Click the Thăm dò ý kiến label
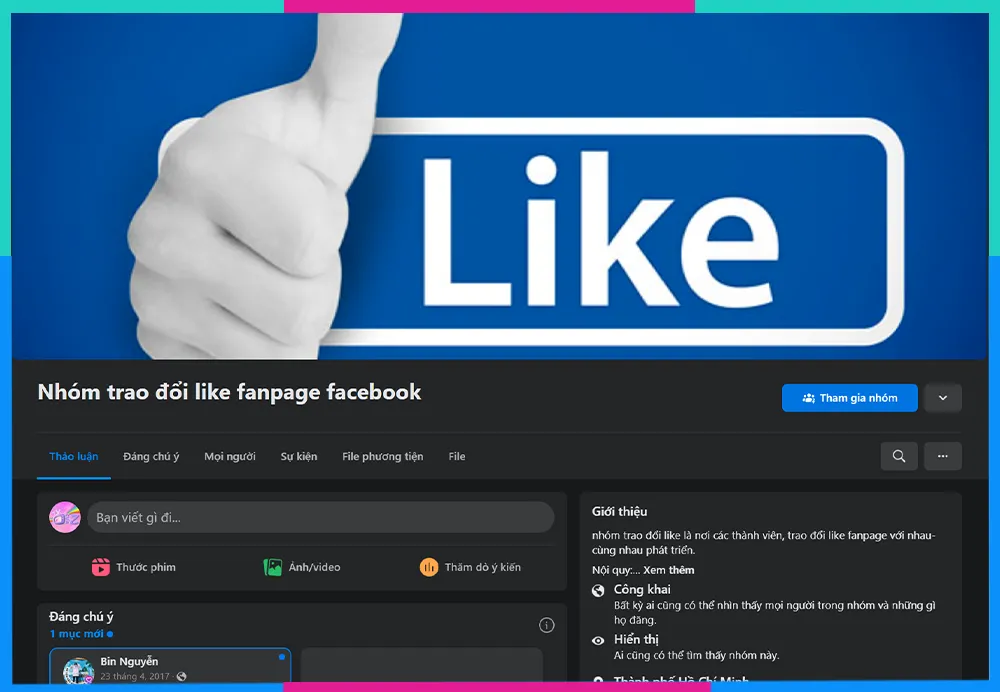Image resolution: width=1000 pixels, height=692 pixels. coord(483,567)
